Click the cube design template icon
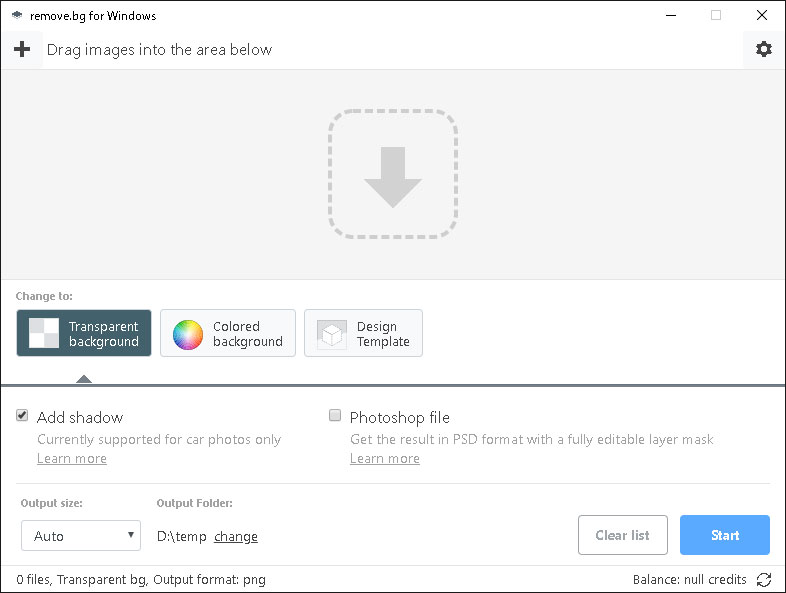The image size is (786, 593). pos(332,334)
